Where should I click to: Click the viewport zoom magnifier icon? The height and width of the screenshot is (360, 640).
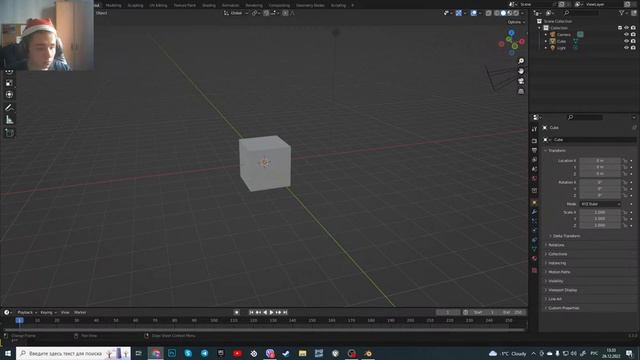(521, 61)
